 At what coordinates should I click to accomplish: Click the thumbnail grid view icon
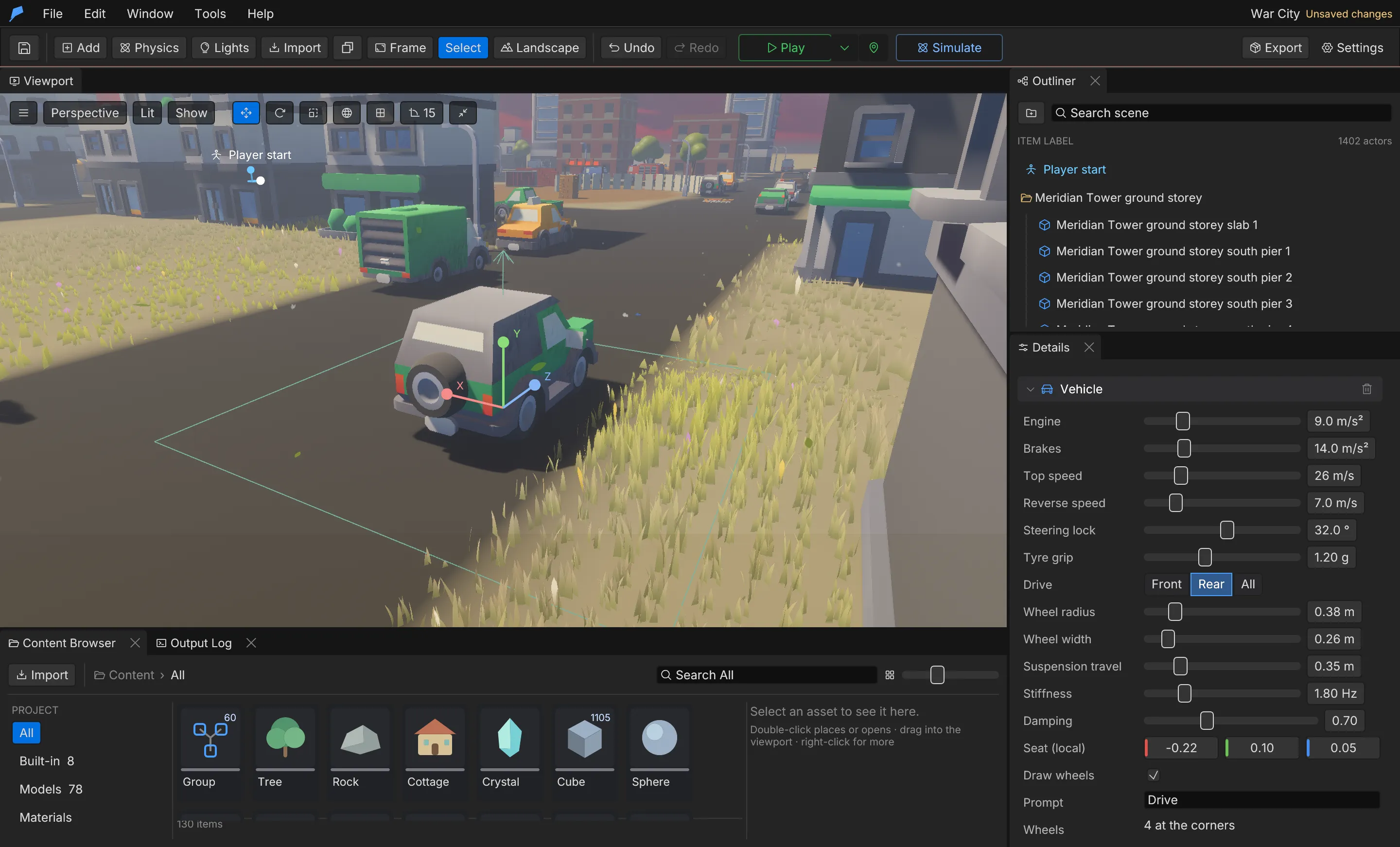[890, 675]
